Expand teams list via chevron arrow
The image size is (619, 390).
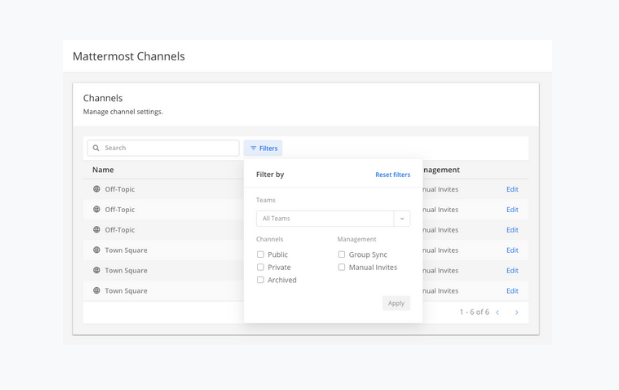pos(402,219)
